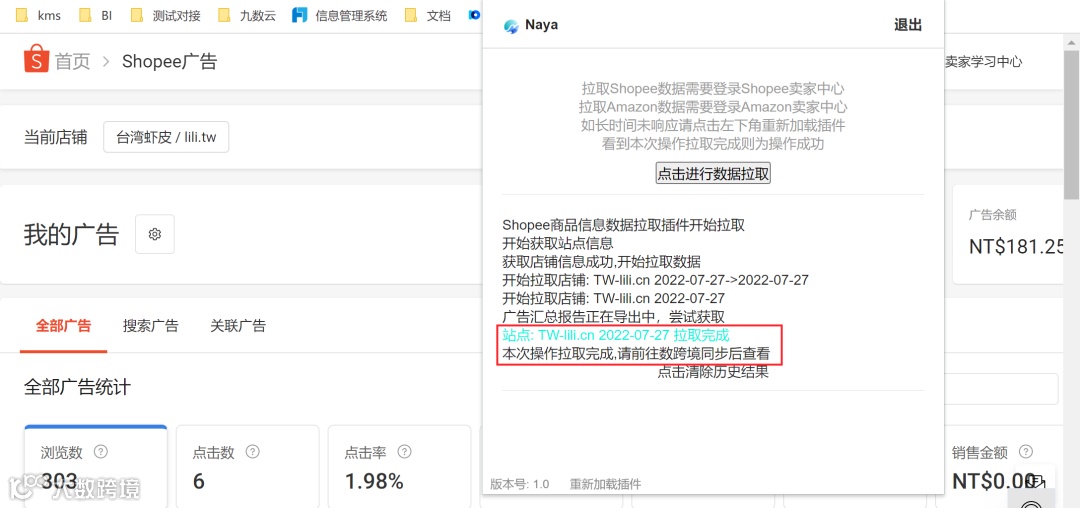
Task: Go to 首页 breadcrumb link
Action: (73, 61)
